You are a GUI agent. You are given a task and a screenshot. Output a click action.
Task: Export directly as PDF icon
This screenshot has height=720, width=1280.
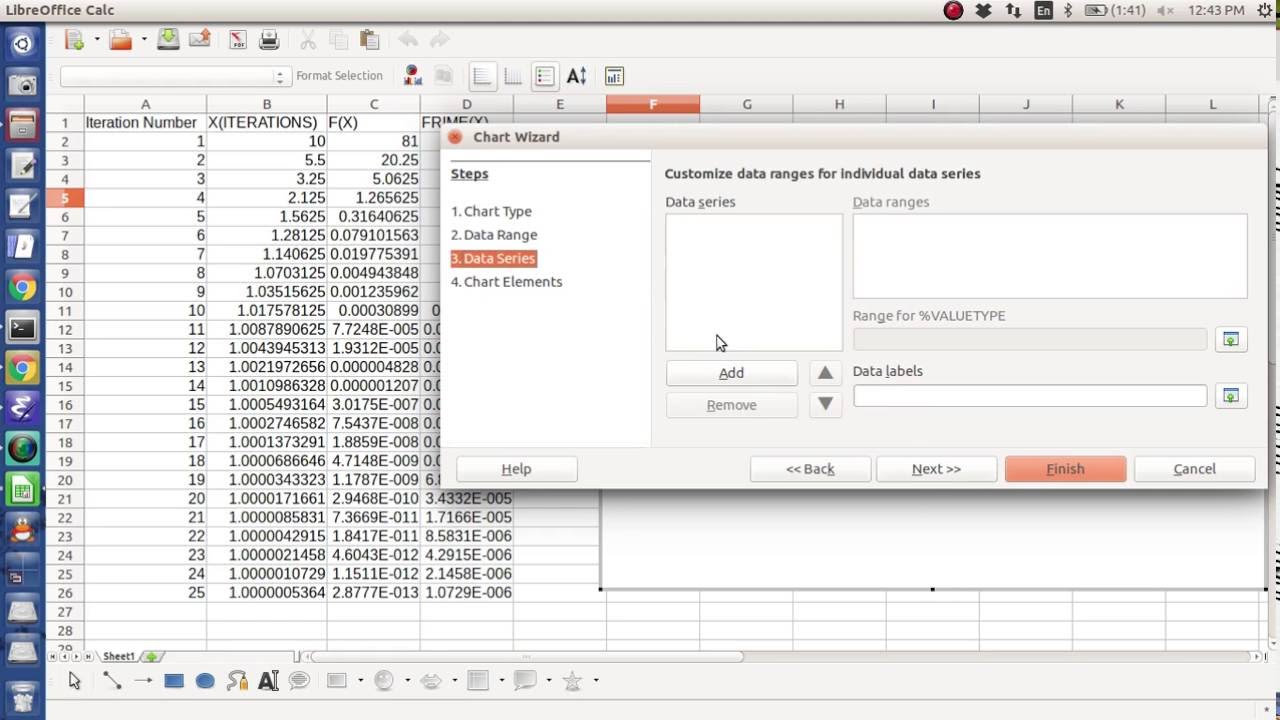tap(237, 39)
